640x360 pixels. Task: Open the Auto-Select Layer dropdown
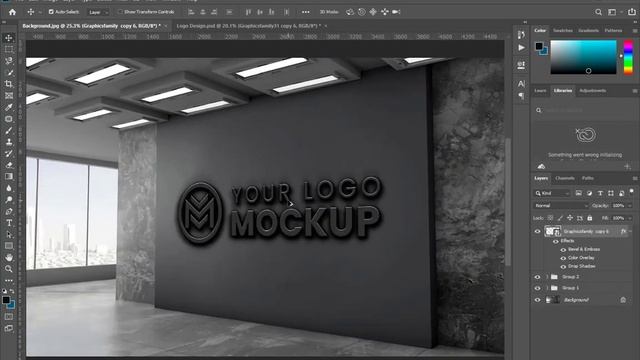[x=98, y=12]
